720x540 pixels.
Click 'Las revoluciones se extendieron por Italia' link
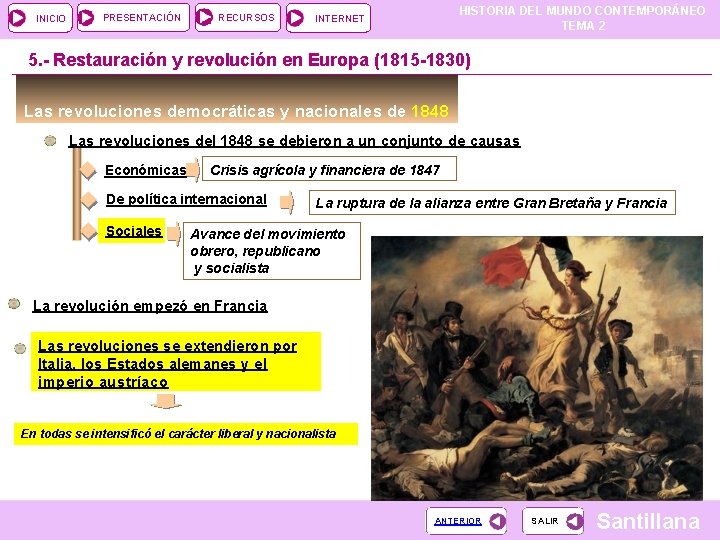point(167,364)
